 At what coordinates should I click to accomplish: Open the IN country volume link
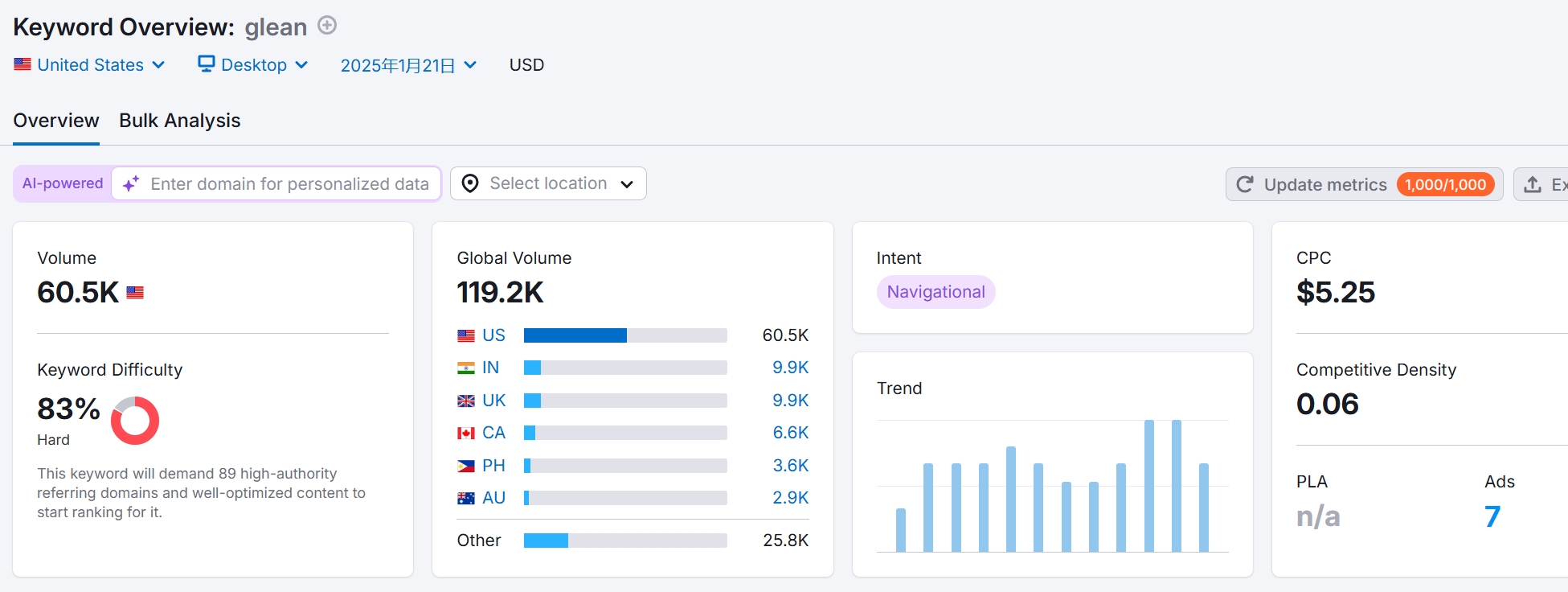click(490, 368)
